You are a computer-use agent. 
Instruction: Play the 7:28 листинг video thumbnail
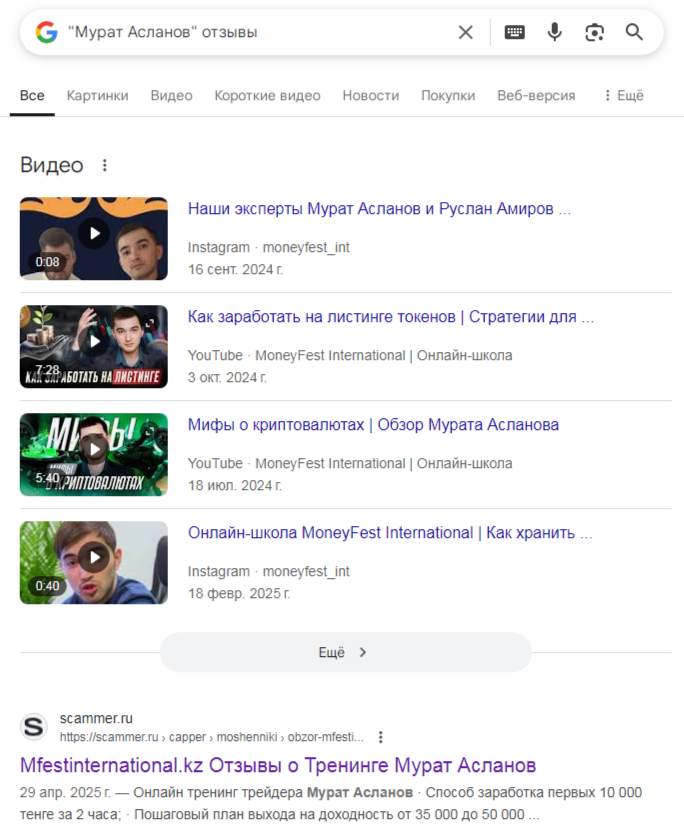click(94, 347)
